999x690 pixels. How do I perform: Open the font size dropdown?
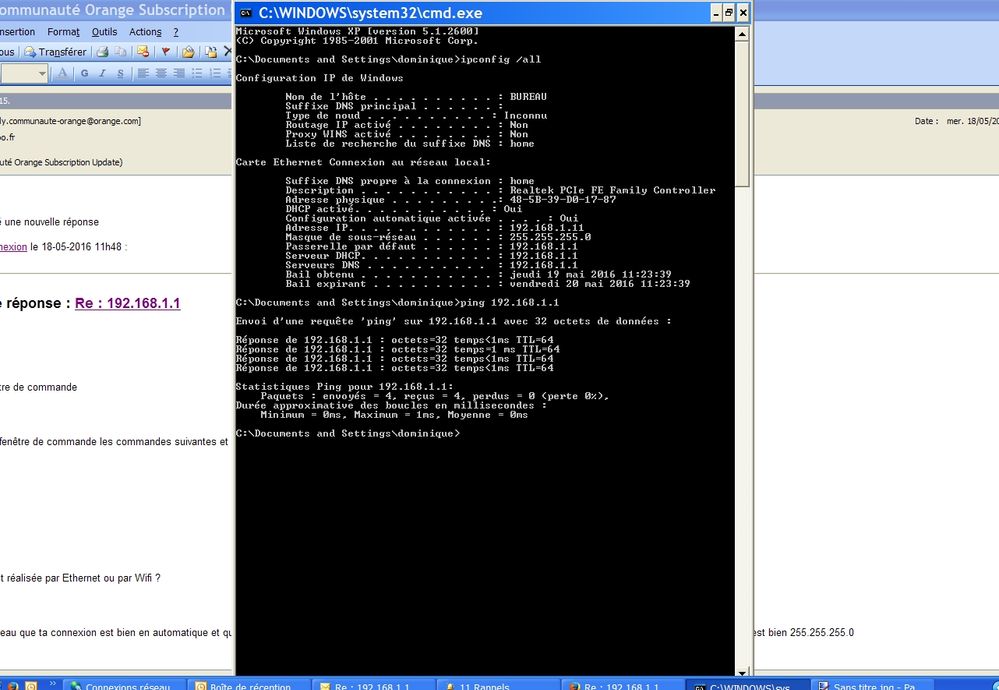pos(42,73)
